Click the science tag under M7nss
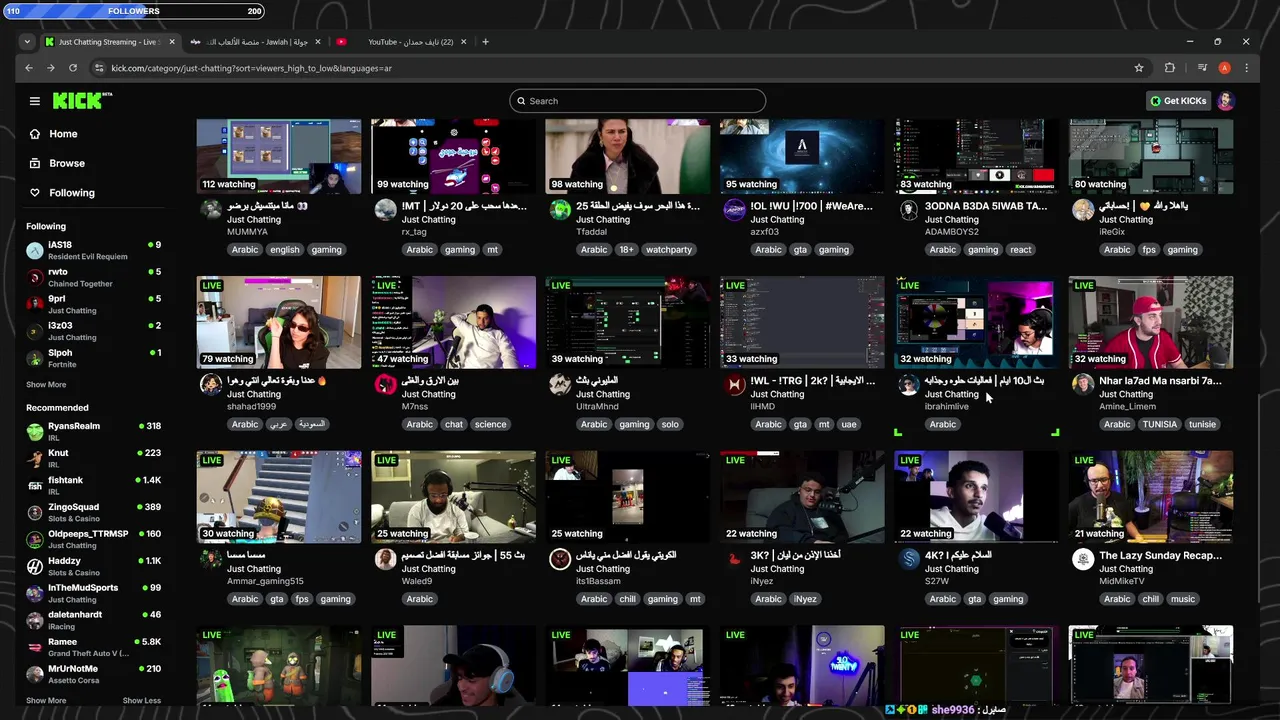Viewport: 1280px width, 720px height. [490, 424]
